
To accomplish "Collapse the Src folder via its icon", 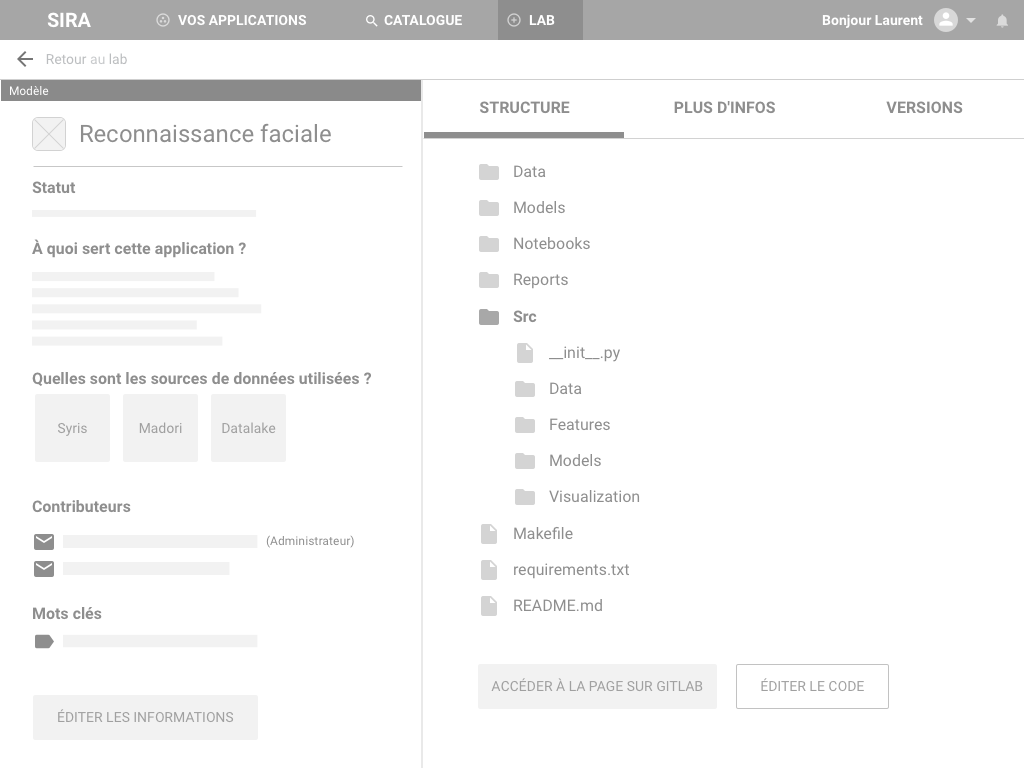I will coord(488,317).
